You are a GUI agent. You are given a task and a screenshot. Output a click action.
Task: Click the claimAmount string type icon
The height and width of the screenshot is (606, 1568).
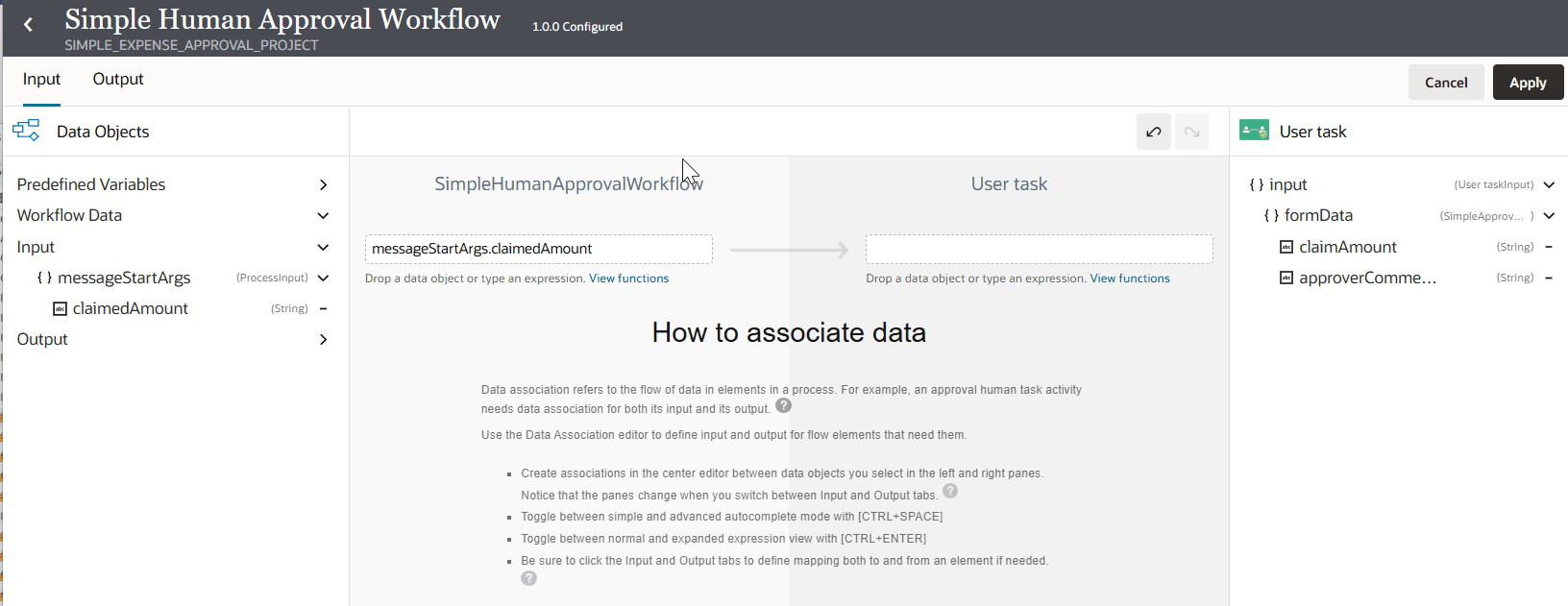(1286, 248)
